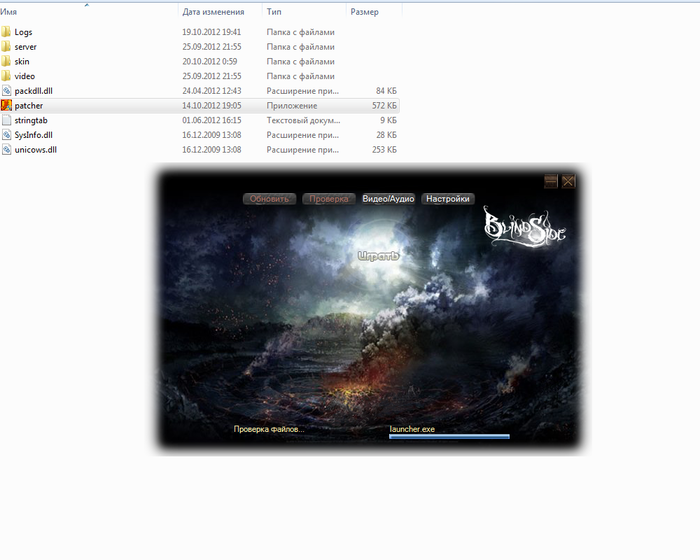Open the Настройки button in launcher
Image resolution: width=700 pixels, height=560 pixels.
coord(448,199)
